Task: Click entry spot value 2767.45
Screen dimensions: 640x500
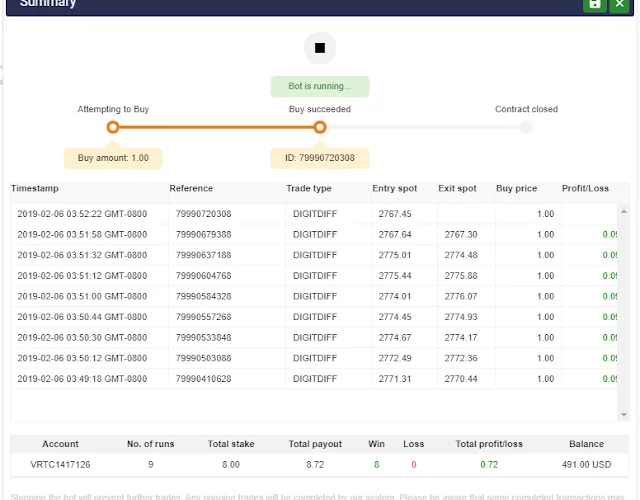Action: click(x=395, y=214)
